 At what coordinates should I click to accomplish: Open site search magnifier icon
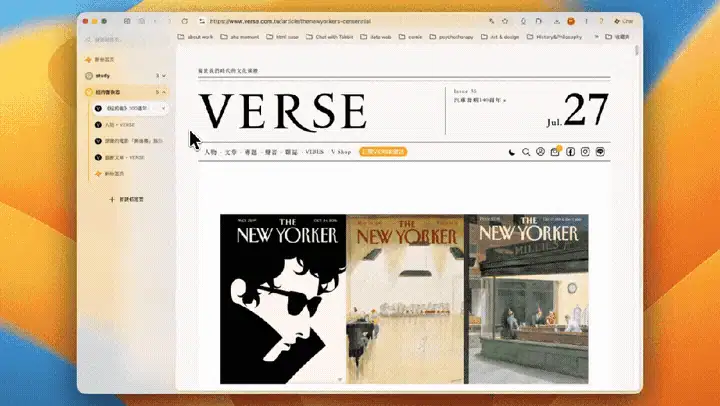click(x=526, y=152)
